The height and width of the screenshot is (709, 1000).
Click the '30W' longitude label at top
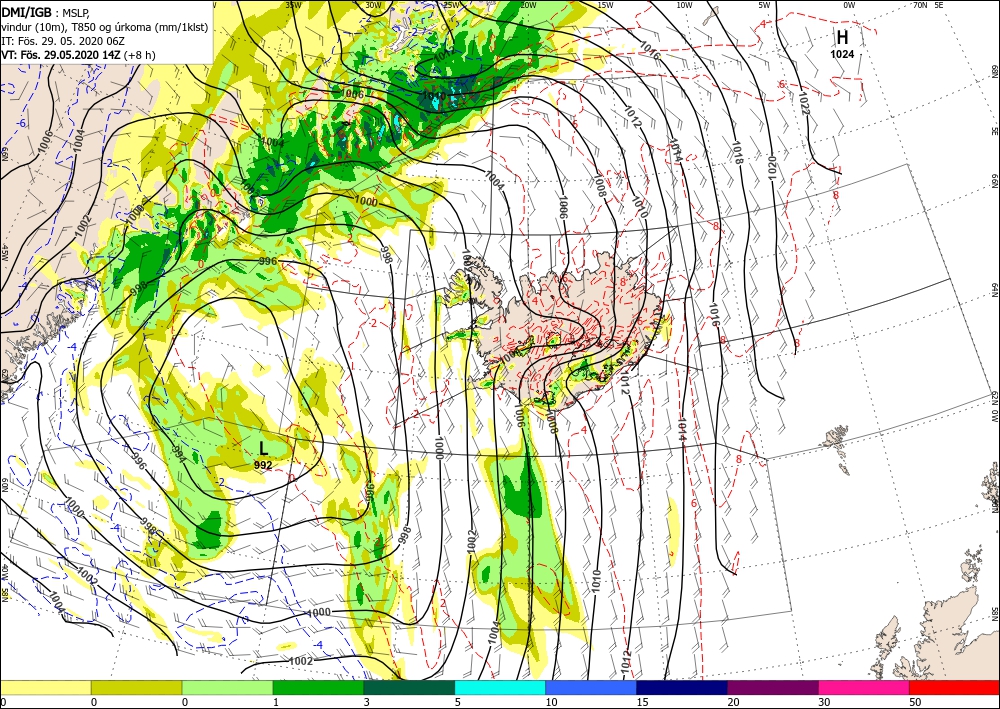pyautogui.click(x=374, y=5)
